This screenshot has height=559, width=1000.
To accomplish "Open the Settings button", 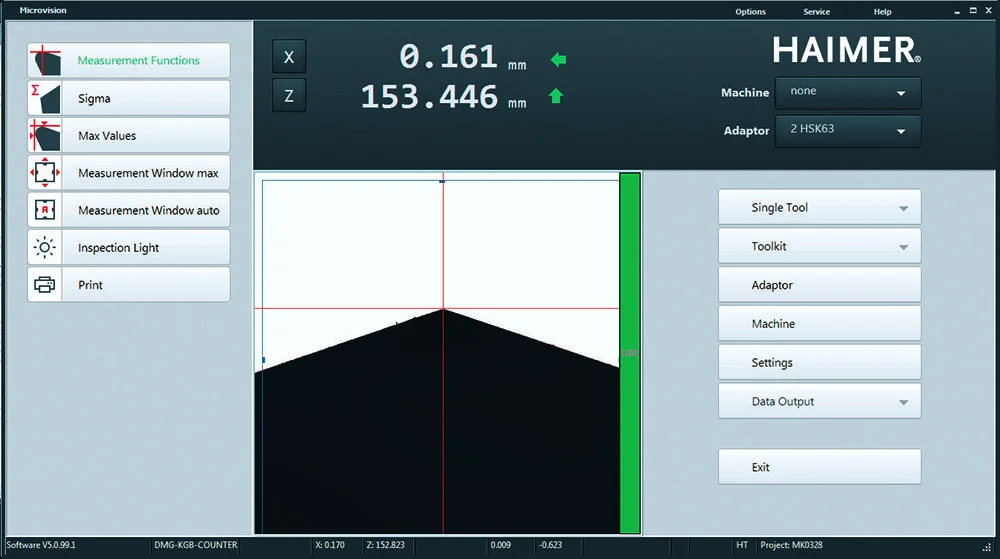I will point(820,362).
